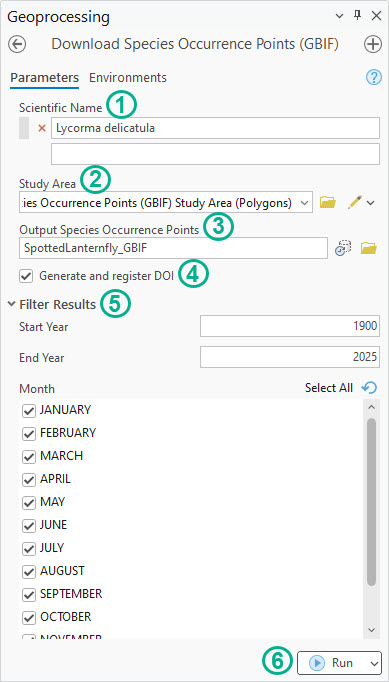Open tool help question mark icon
Viewport: 389px width, 682px height.
(x=373, y=78)
